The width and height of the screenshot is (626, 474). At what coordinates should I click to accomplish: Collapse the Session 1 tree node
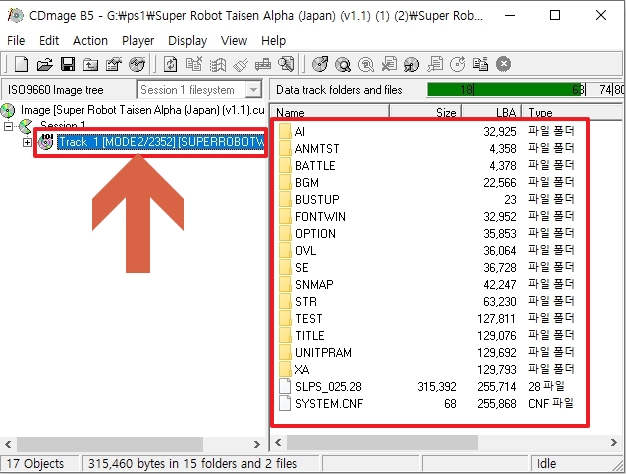tap(8, 126)
